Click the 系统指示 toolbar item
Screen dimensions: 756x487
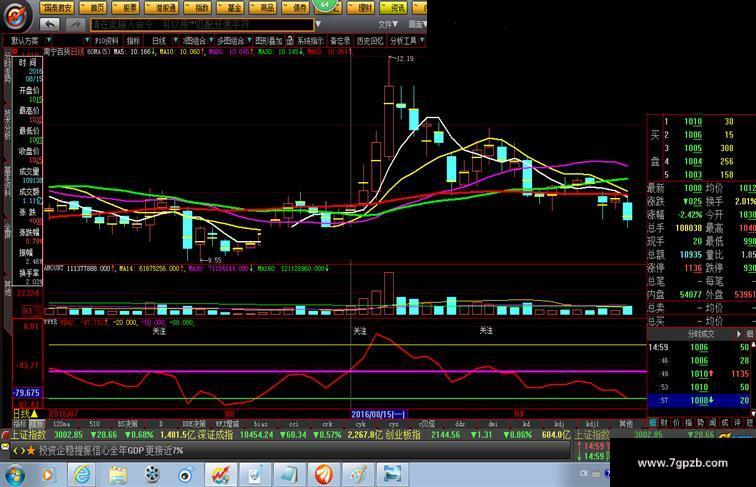[x=310, y=41]
